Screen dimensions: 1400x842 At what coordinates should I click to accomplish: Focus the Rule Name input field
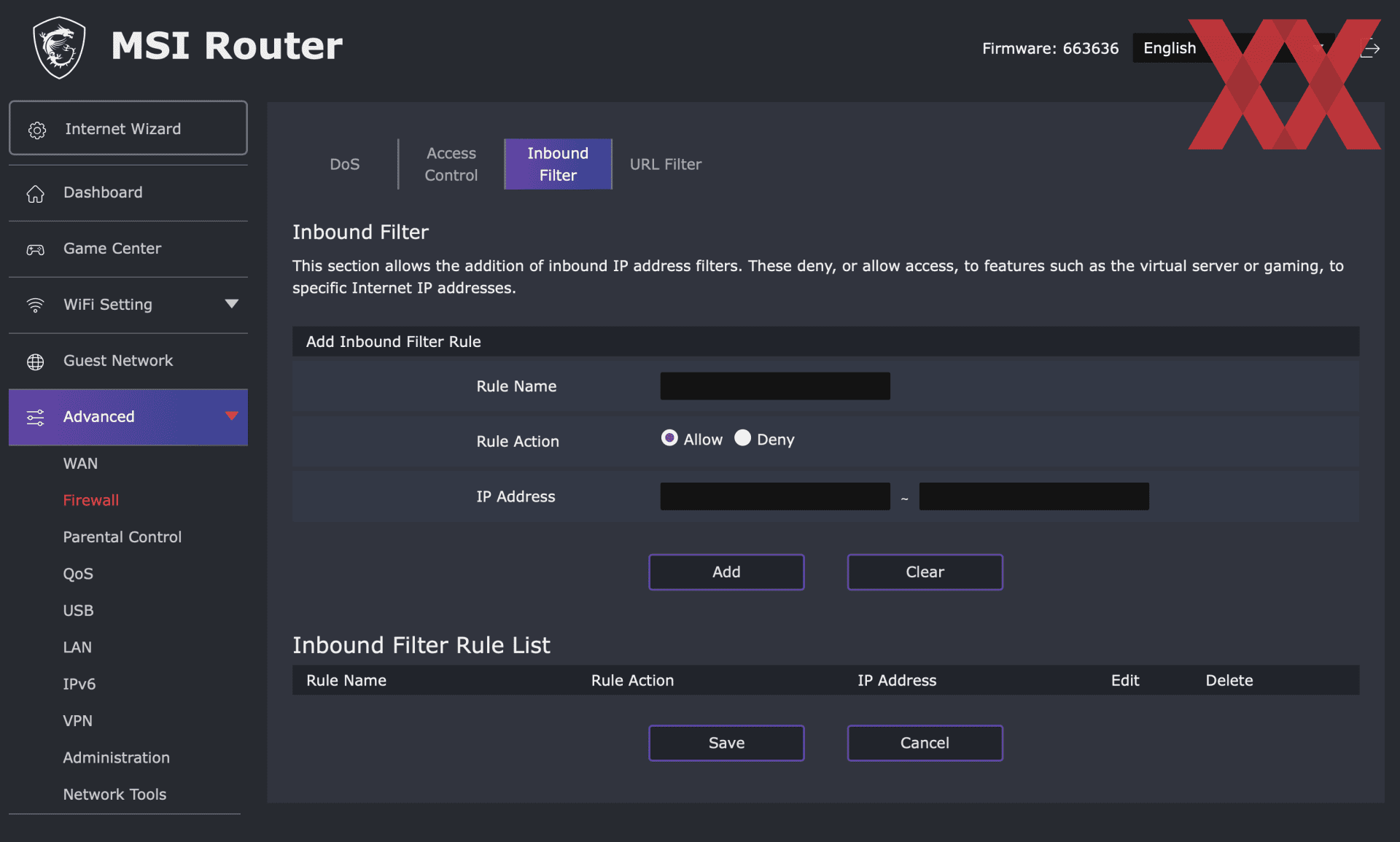(775, 386)
